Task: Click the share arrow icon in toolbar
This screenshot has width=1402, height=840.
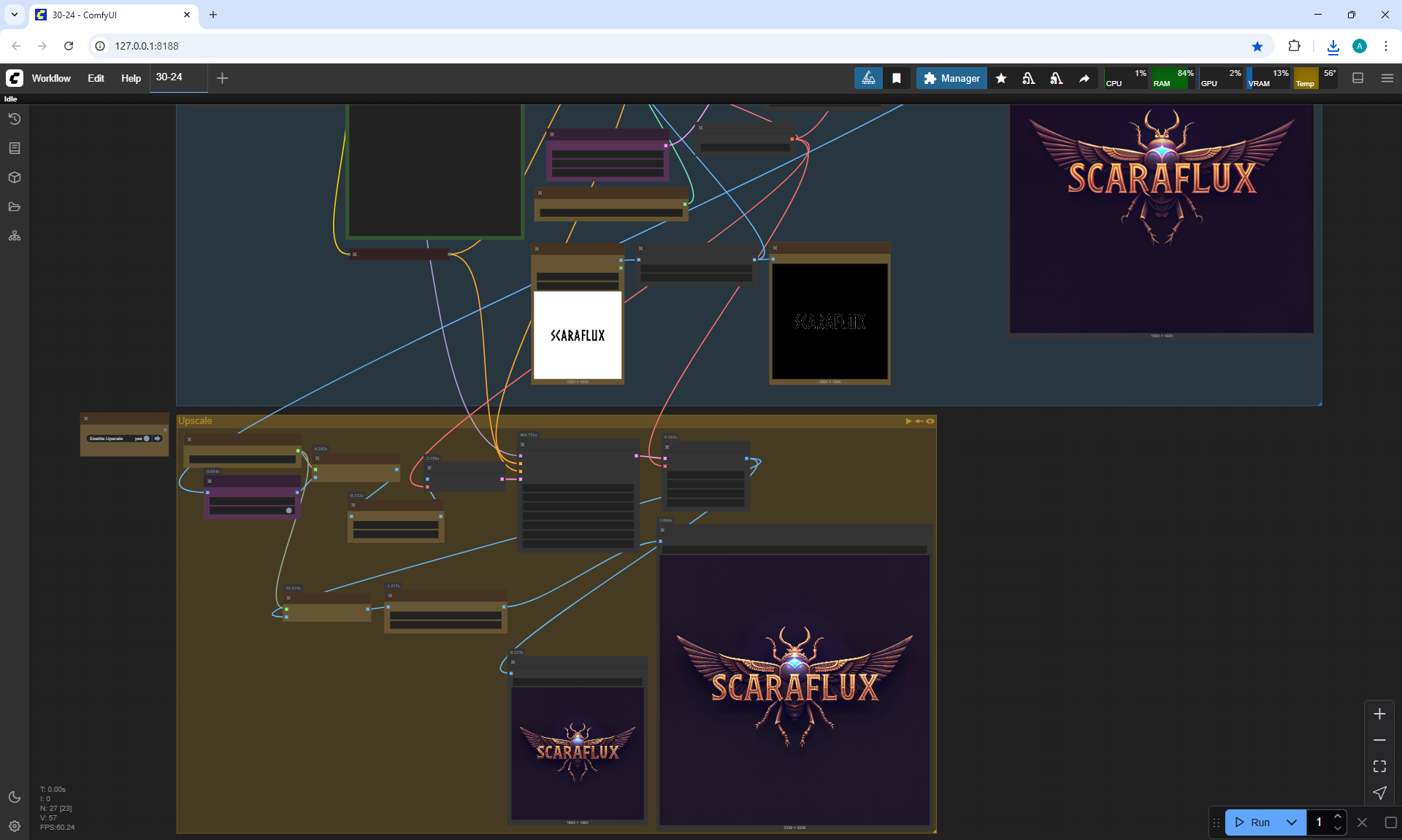Action: pyautogui.click(x=1084, y=78)
